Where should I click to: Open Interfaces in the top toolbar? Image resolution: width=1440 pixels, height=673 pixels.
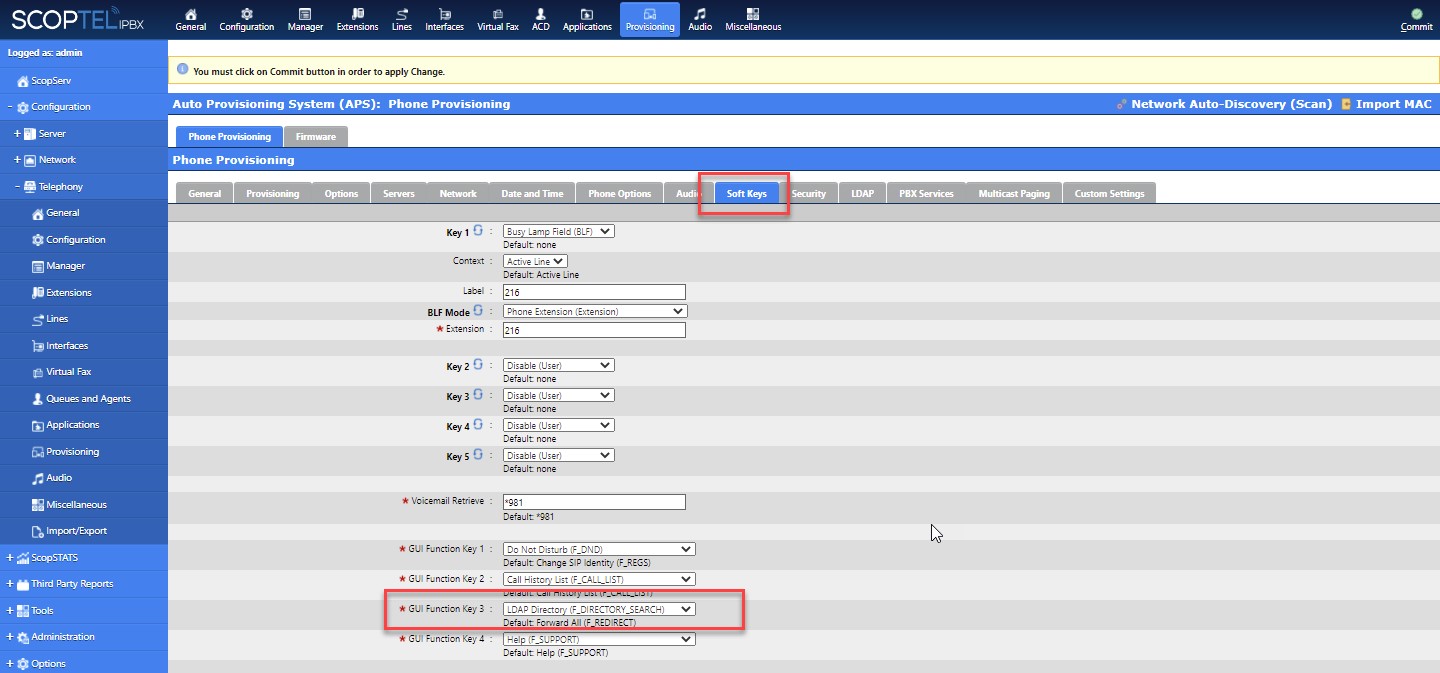pyautogui.click(x=444, y=19)
